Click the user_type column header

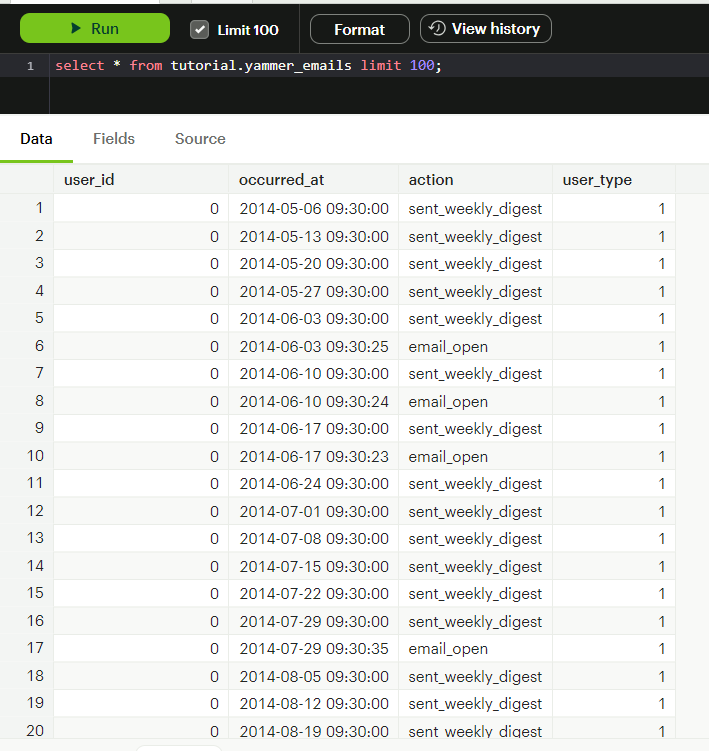[x=614, y=180]
